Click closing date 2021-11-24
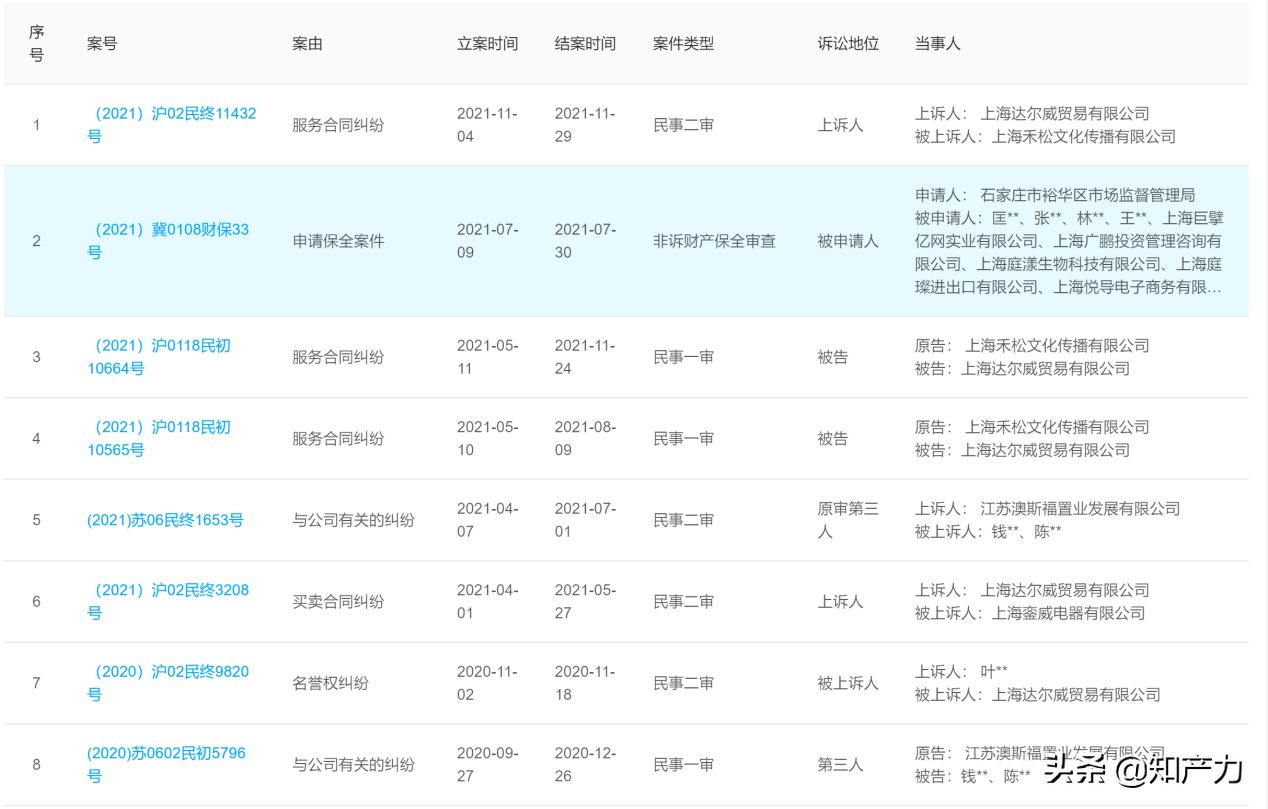This screenshot has width=1268, height=809. [x=585, y=357]
